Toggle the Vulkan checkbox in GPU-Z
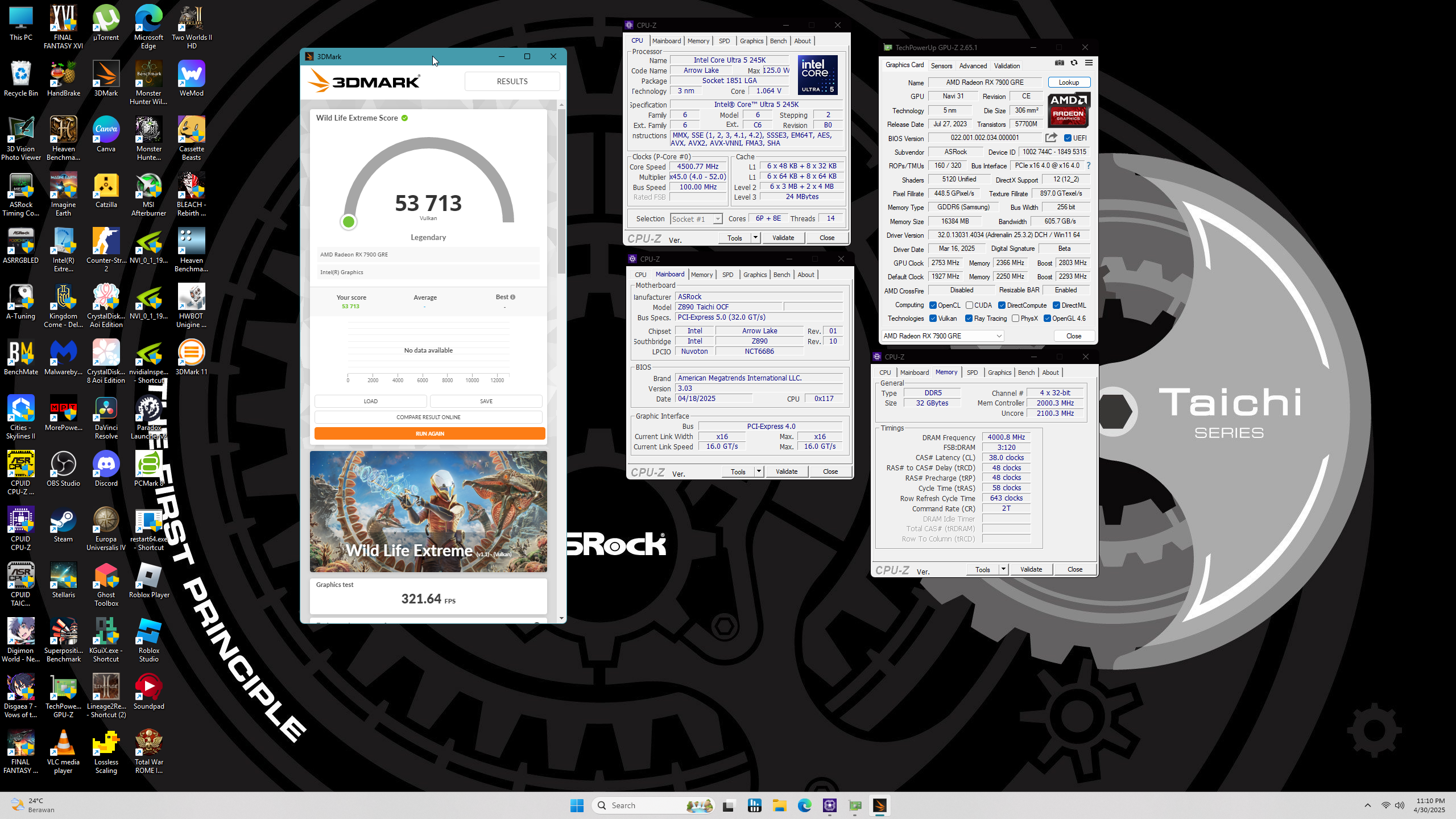1456x819 pixels. click(x=933, y=318)
